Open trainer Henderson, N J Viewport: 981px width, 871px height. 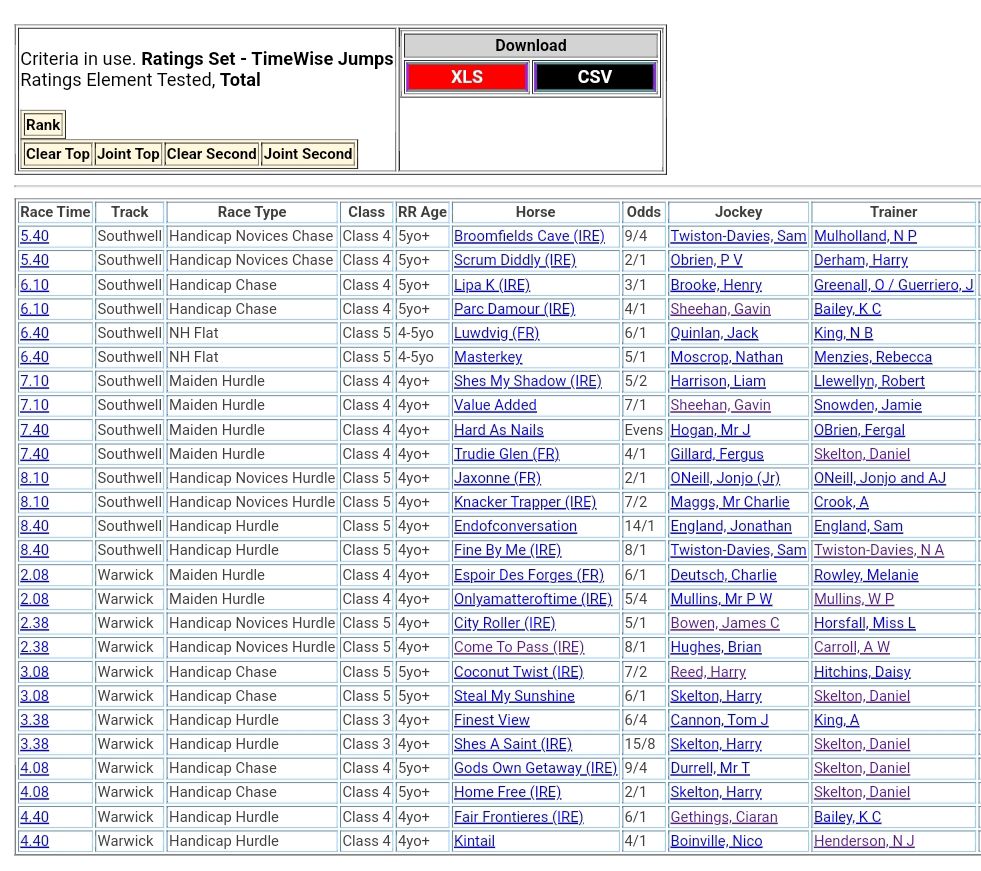click(x=864, y=841)
